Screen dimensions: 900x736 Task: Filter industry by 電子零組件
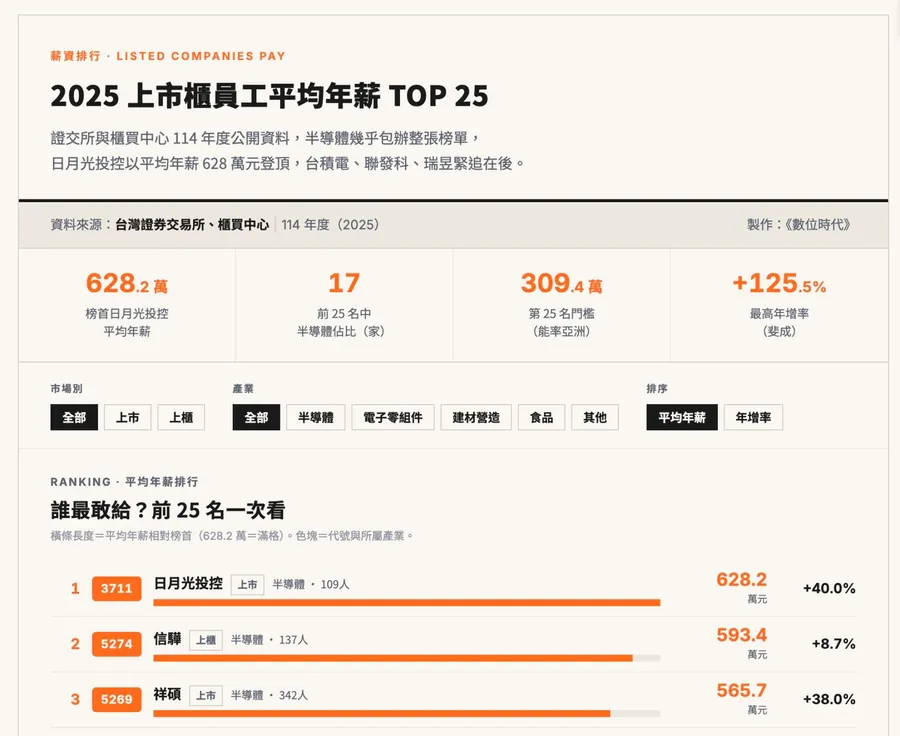[x=393, y=417]
